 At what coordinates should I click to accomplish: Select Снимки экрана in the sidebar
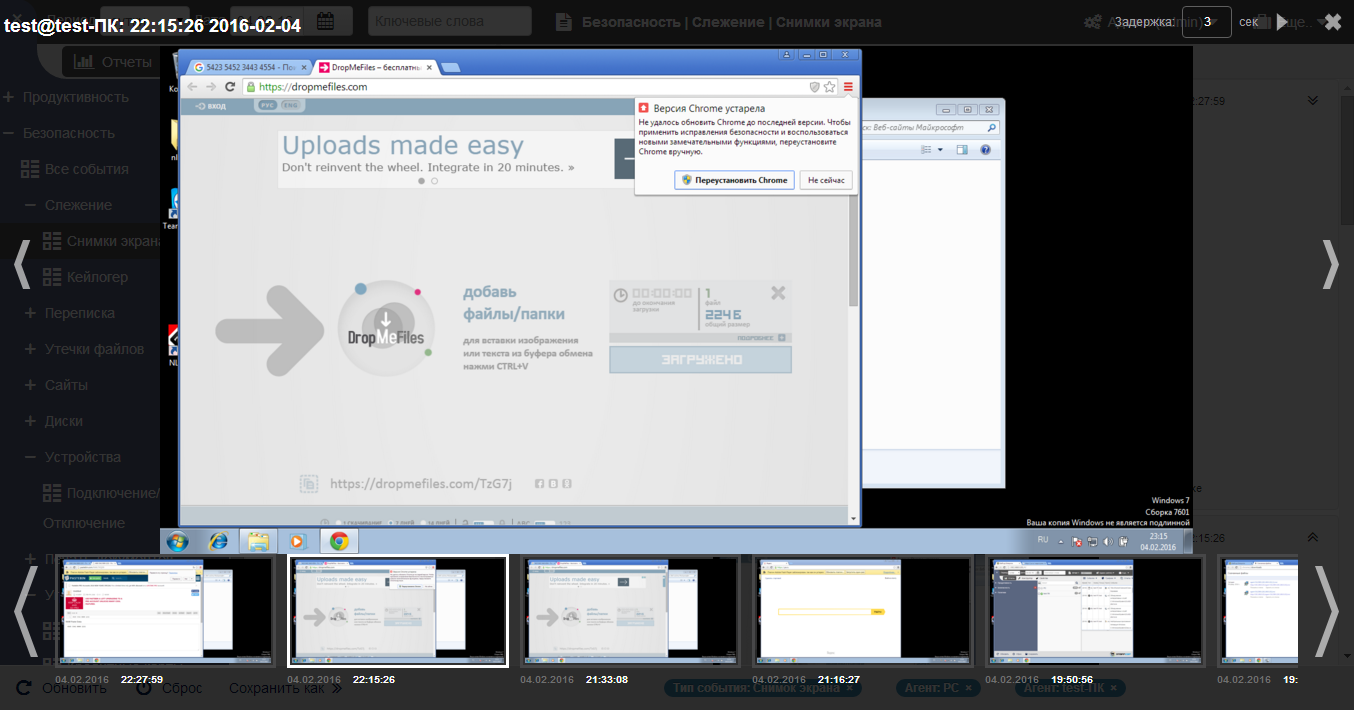click(x=102, y=241)
